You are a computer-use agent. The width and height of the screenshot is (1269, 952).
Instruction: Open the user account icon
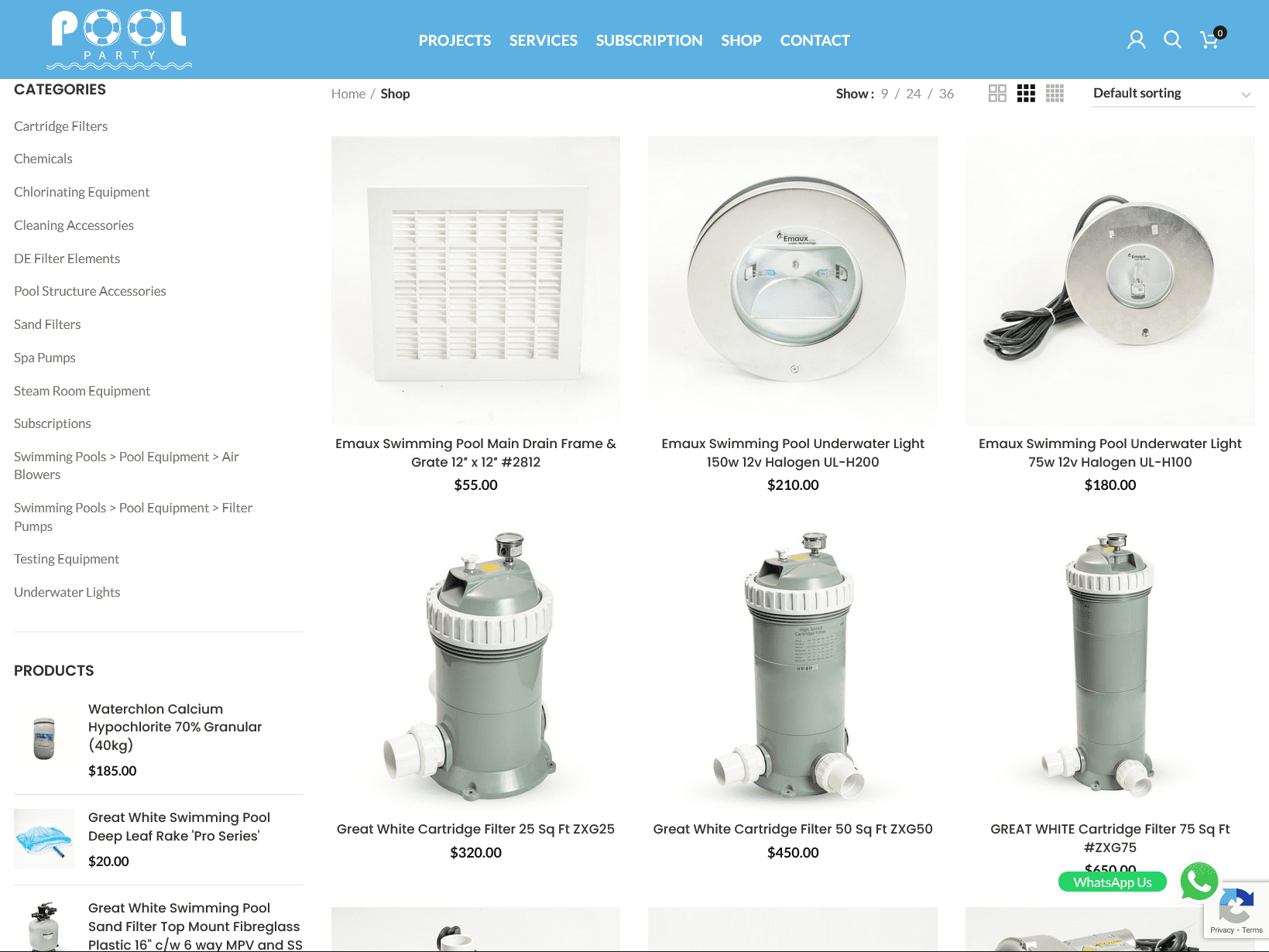click(x=1136, y=39)
